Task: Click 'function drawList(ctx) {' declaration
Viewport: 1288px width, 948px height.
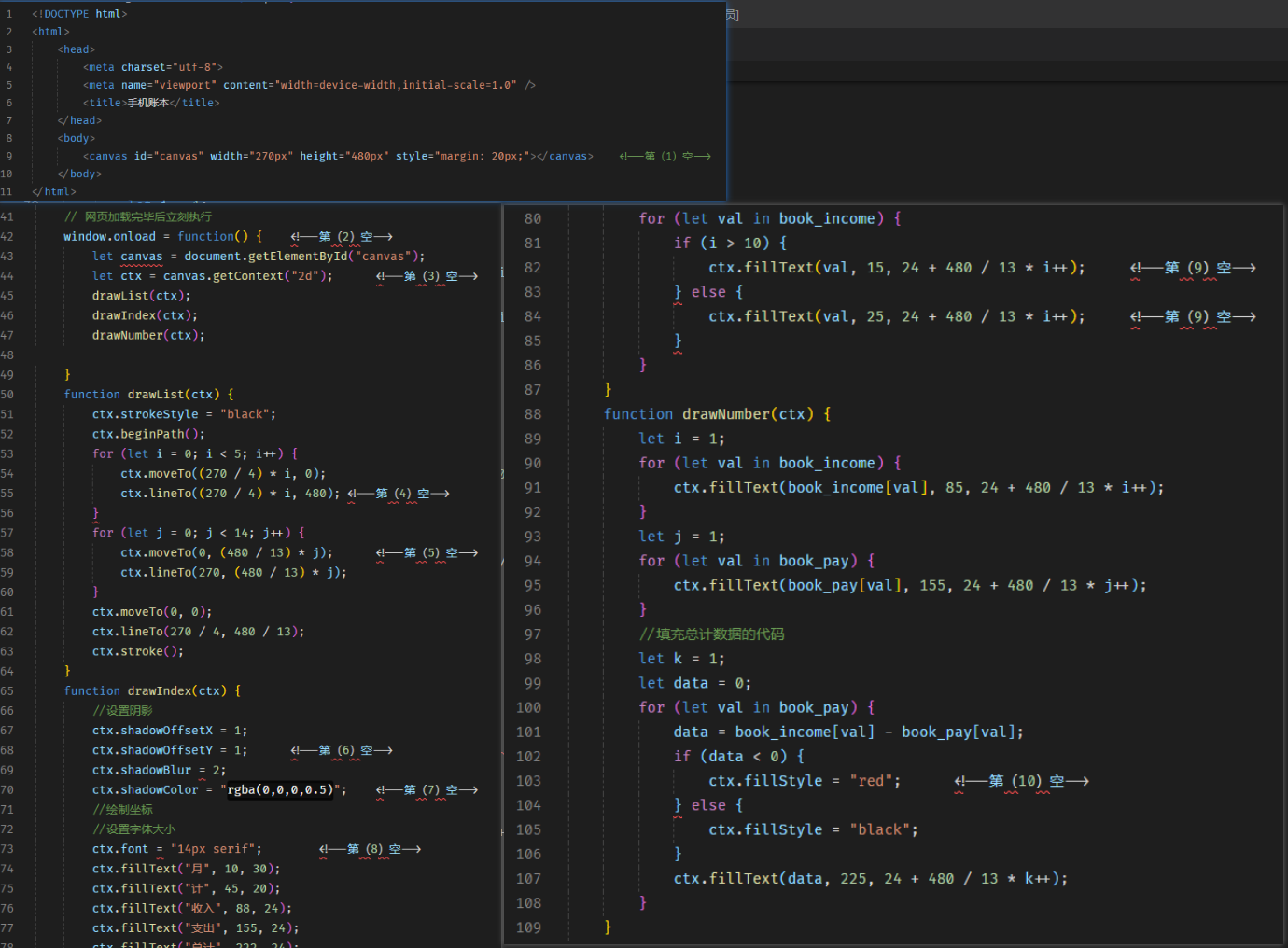Action: (x=148, y=394)
